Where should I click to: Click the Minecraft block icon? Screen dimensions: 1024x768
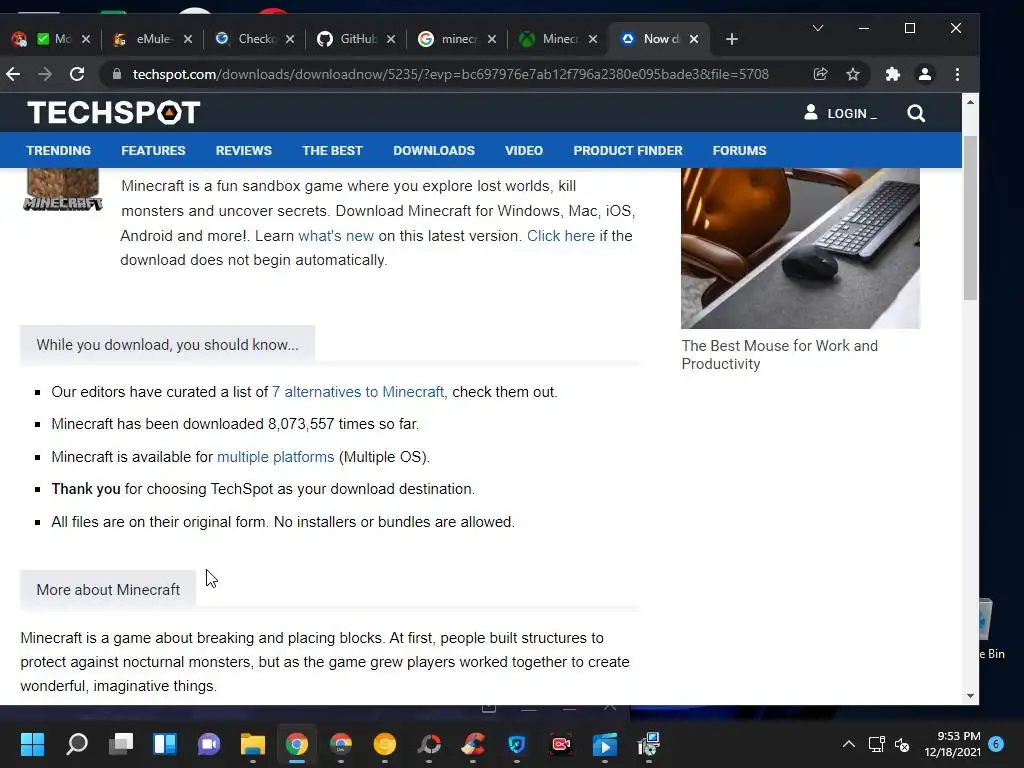[63, 189]
